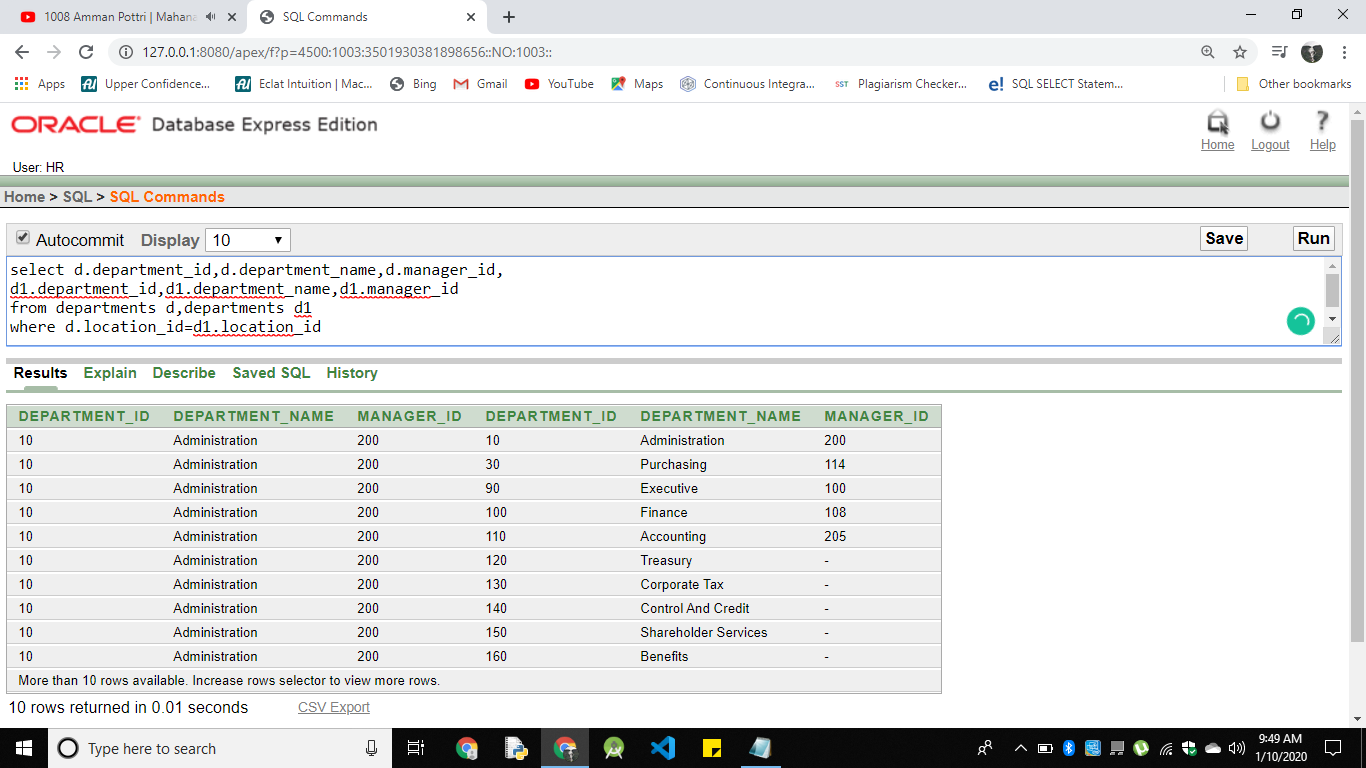
Task: Go back with browser back arrow
Action: click(22, 52)
